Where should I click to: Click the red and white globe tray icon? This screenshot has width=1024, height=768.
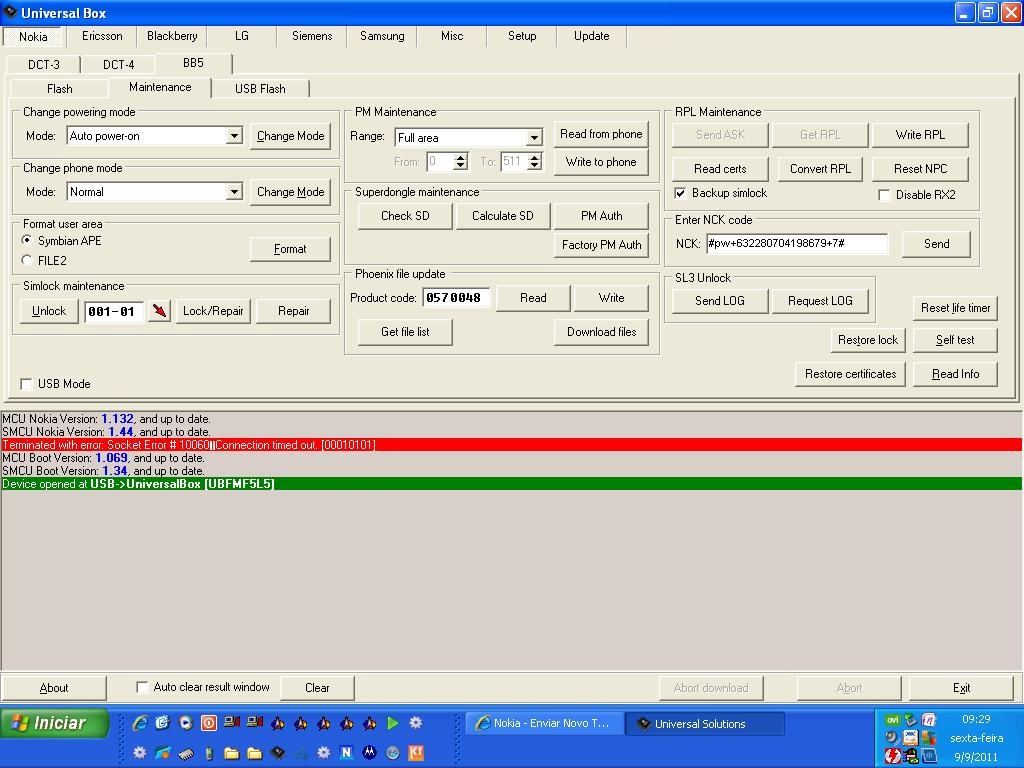893,756
